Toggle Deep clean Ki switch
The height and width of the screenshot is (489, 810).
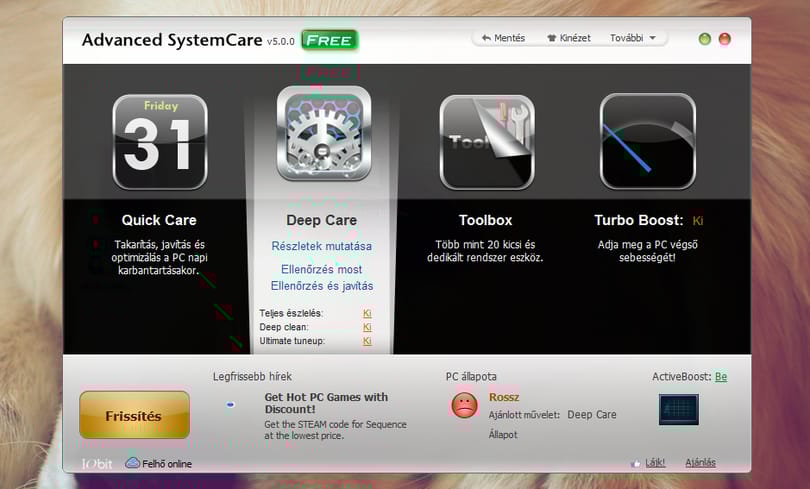coord(367,327)
